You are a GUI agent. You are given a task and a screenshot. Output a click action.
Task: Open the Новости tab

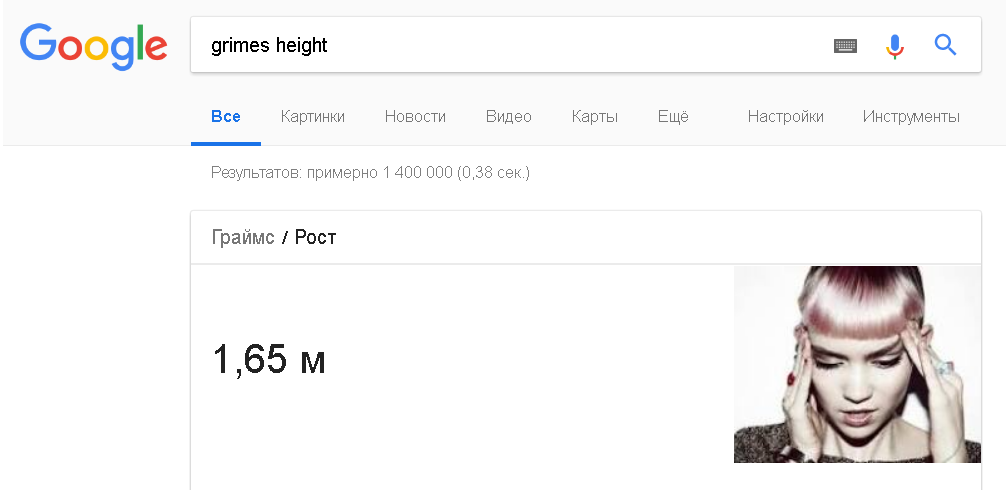click(x=415, y=117)
